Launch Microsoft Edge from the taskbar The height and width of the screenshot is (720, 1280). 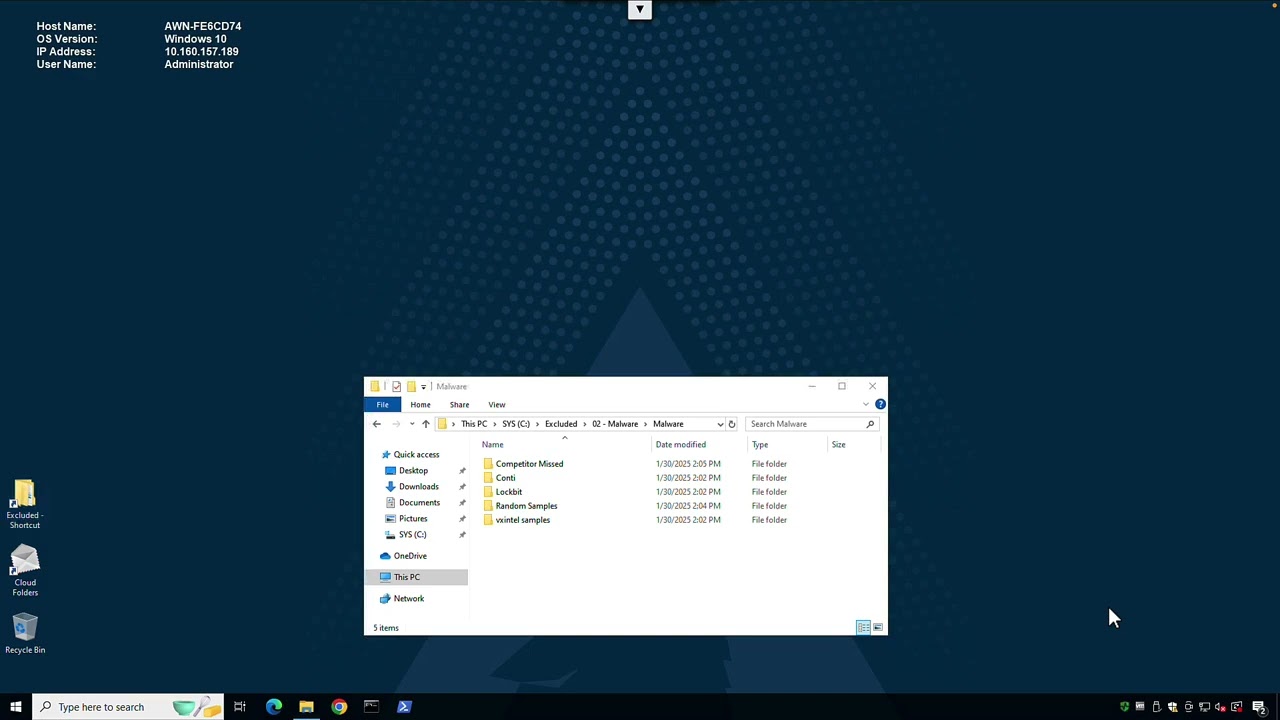273,707
